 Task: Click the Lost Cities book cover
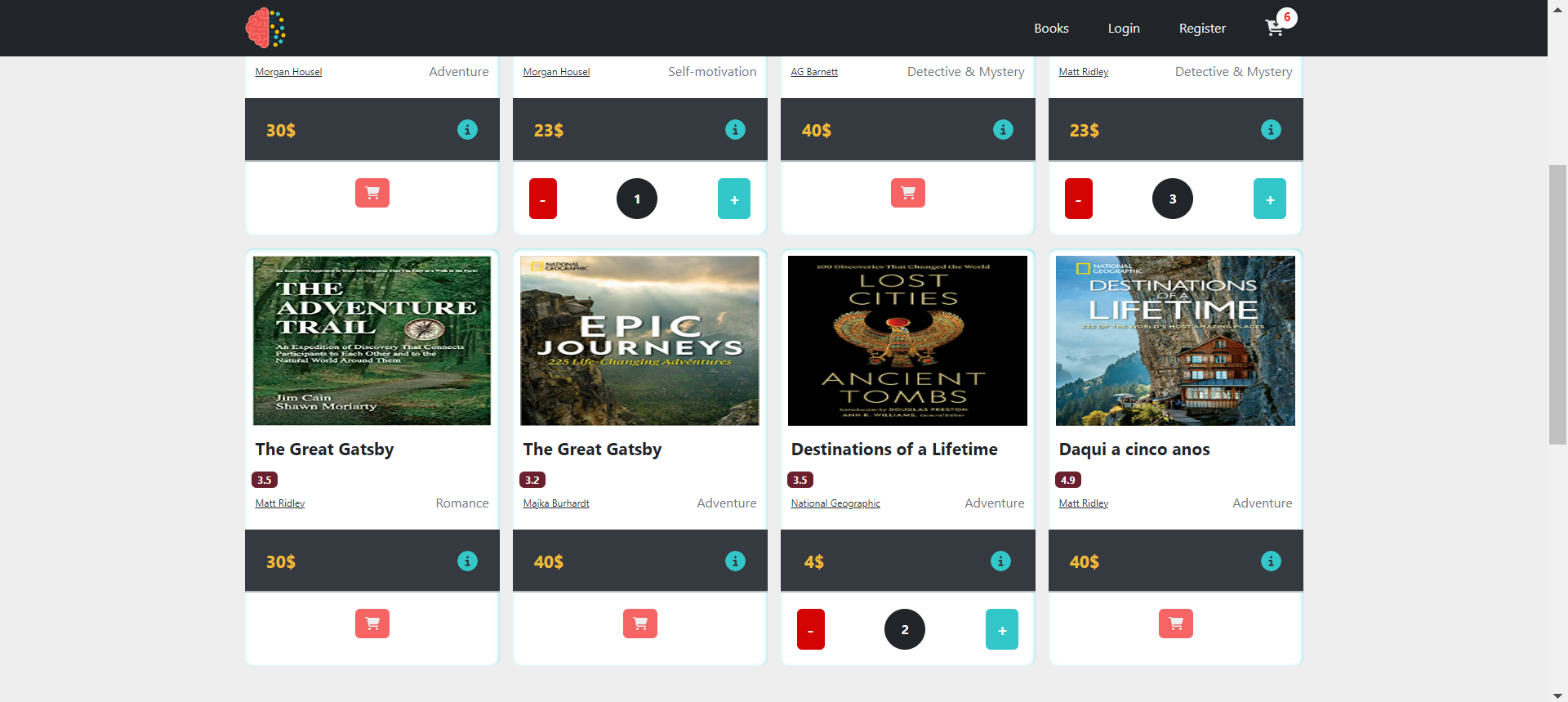(907, 341)
